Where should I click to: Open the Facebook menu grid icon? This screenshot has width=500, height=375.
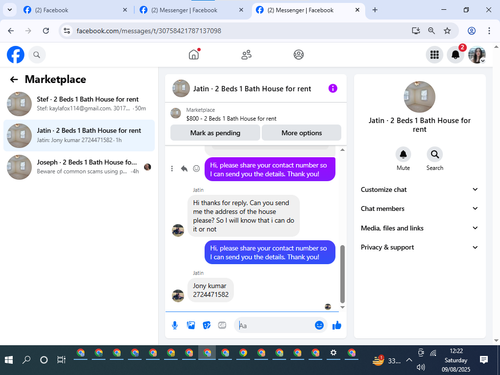click(x=434, y=55)
